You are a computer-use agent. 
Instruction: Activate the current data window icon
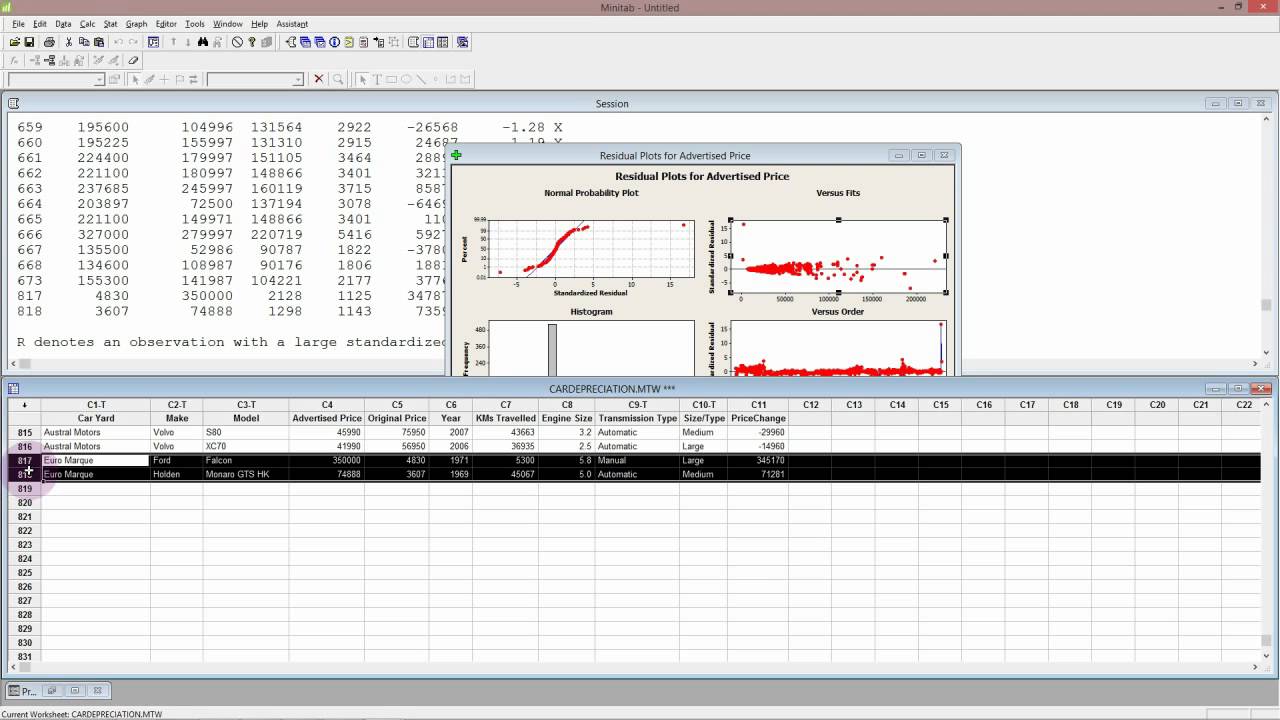[428, 42]
